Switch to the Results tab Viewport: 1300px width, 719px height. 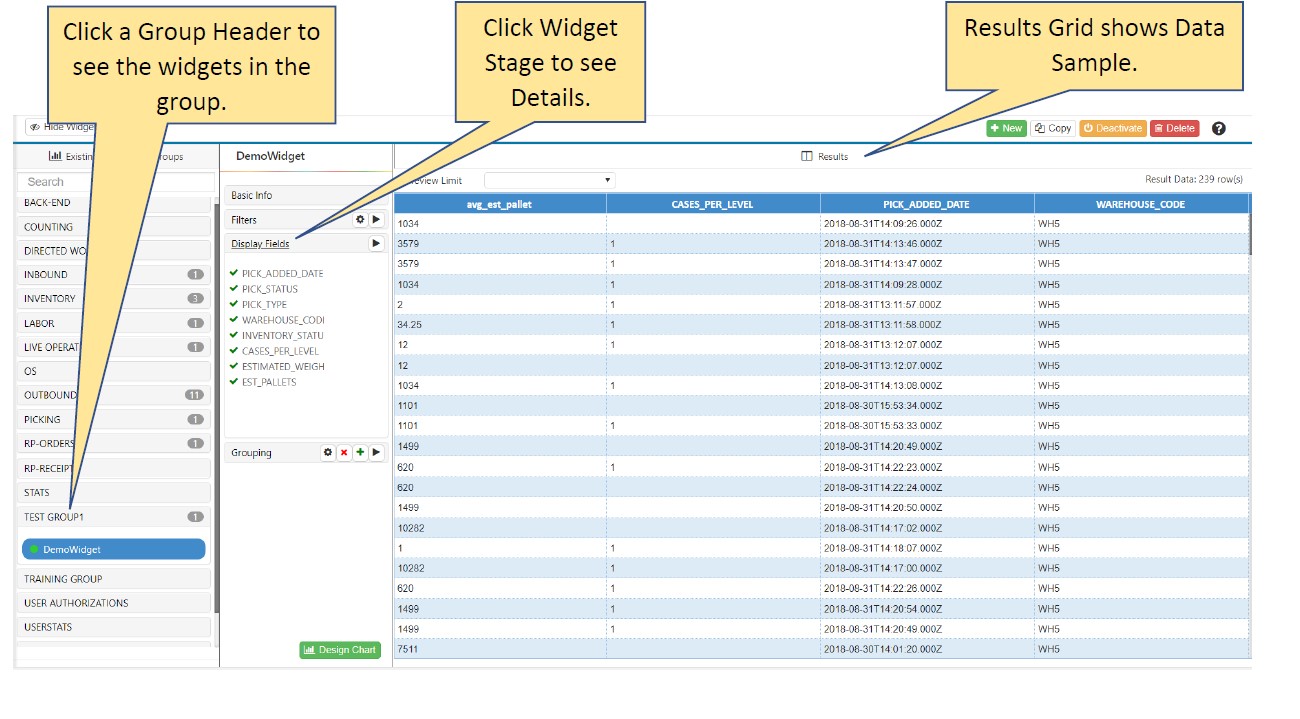pos(825,157)
